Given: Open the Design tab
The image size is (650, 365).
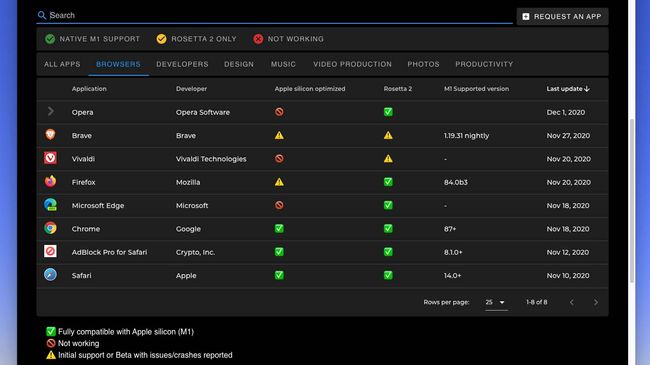Looking at the screenshot, I should (x=239, y=64).
